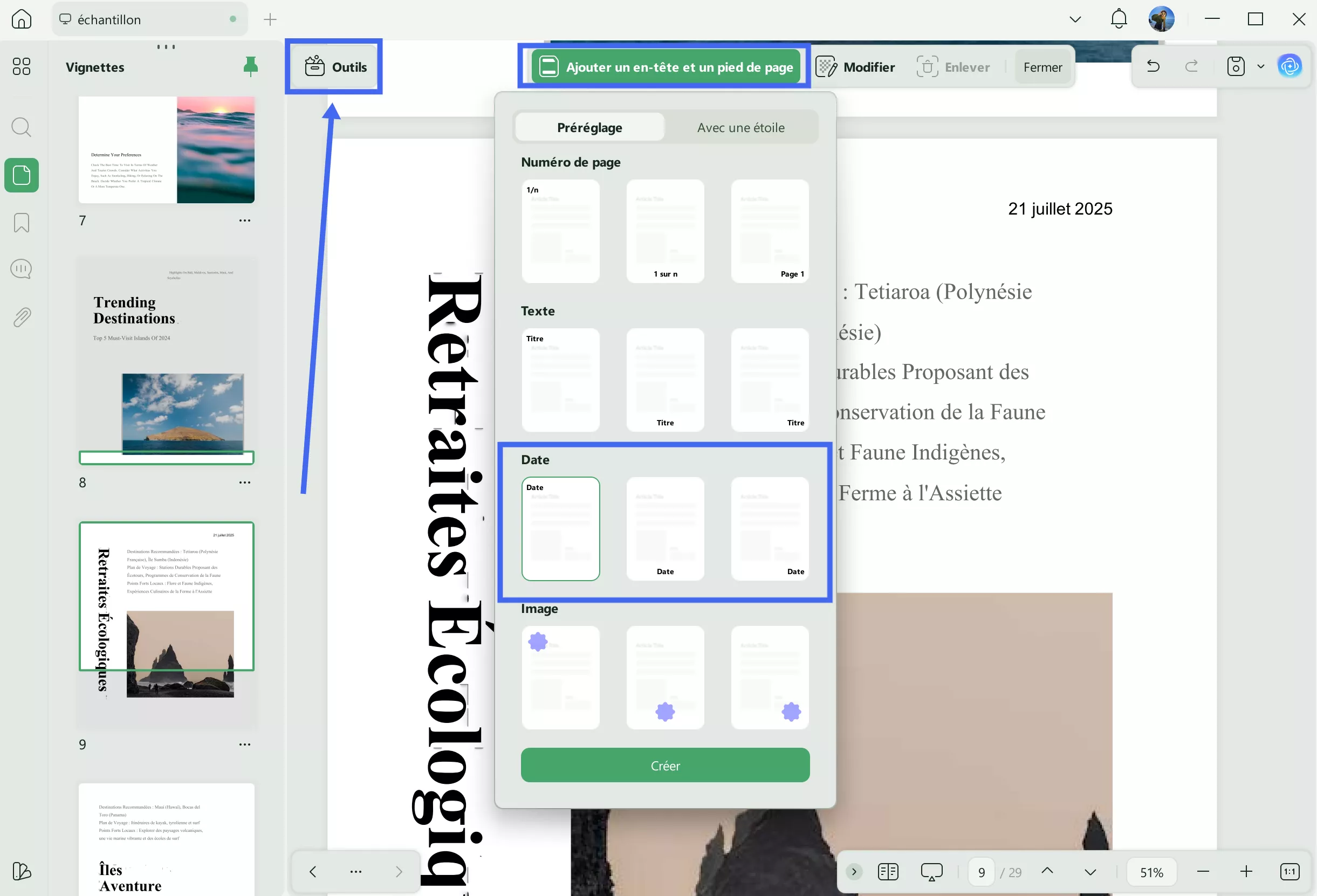Open the attachments panel with the paperclip icon
The width and height of the screenshot is (1317, 896).
coord(21,316)
